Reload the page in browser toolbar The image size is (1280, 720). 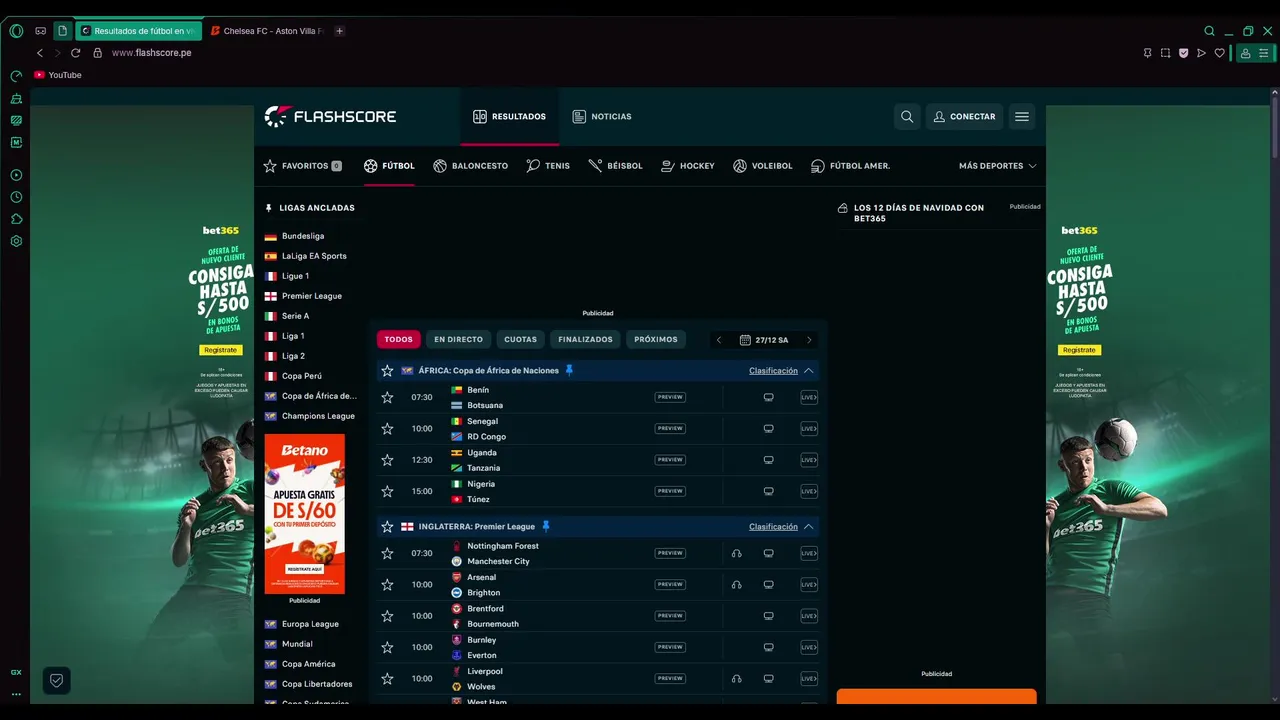click(75, 53)
